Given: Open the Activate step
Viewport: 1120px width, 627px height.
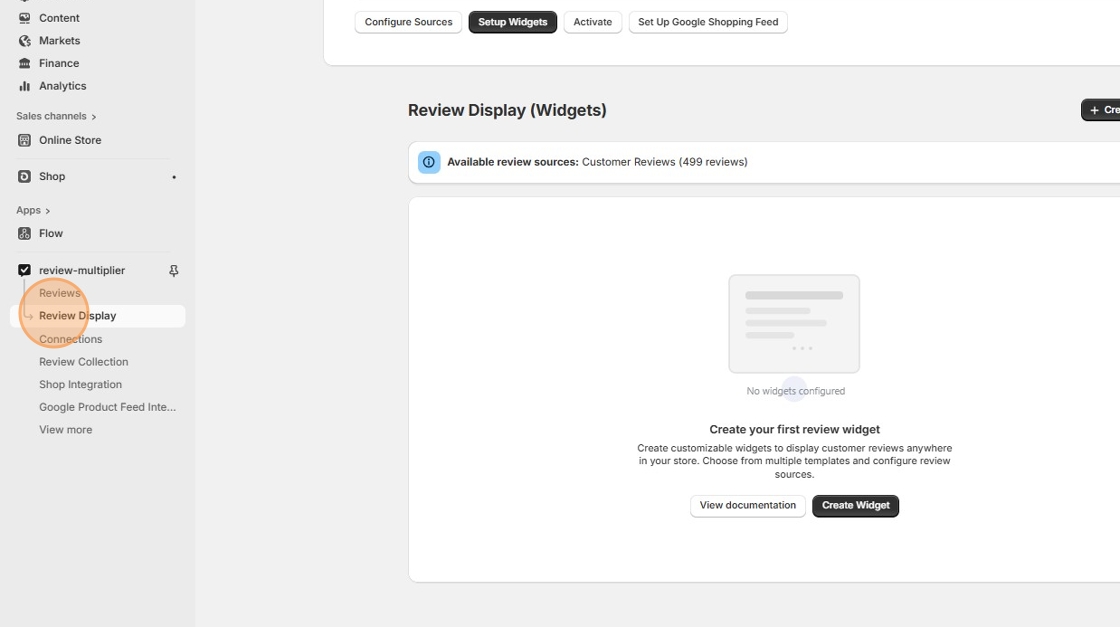Looking at the screenshot, I should [592, 21].
